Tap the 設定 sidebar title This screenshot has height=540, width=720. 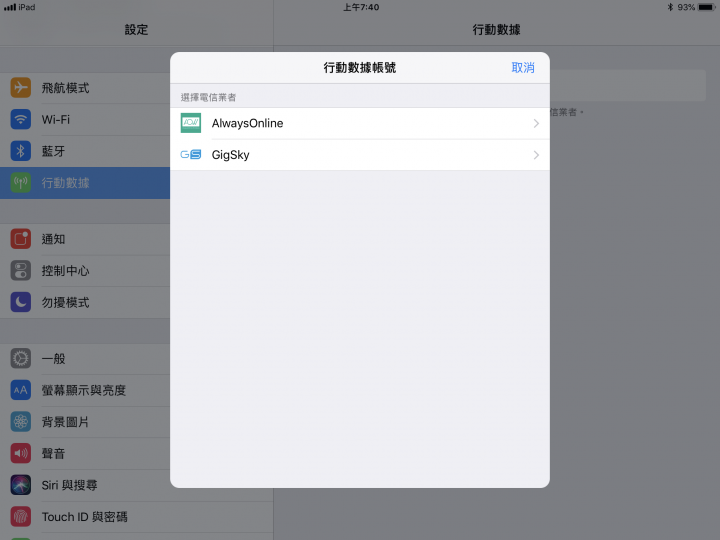[x=136, y=30]
